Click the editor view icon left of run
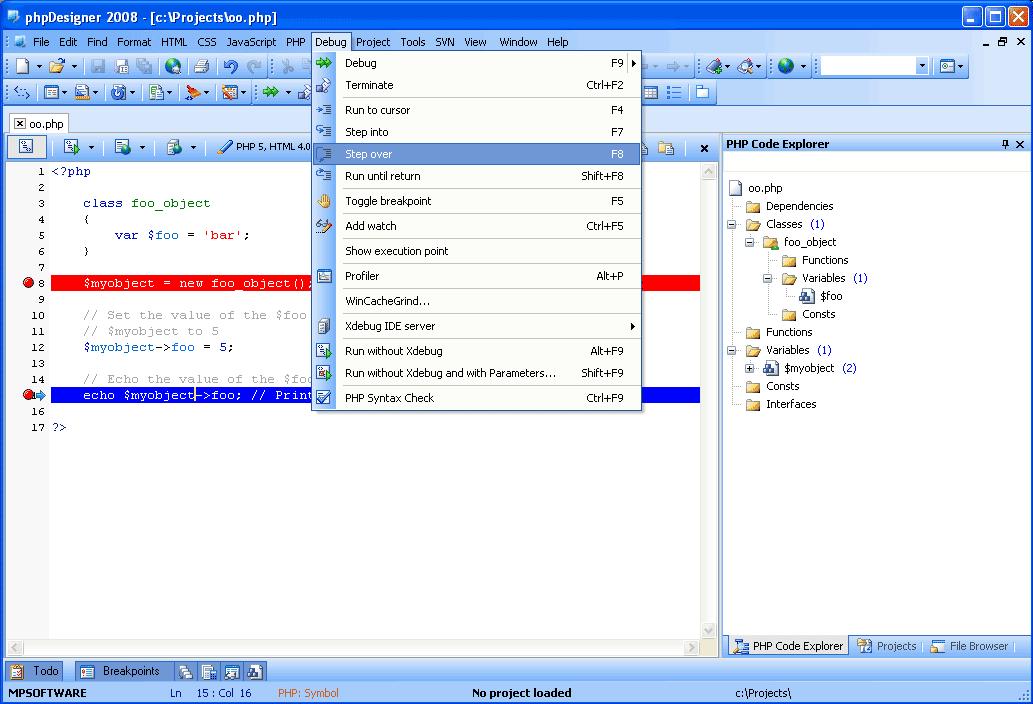Screen dimensions: 1033x704 tap(26, 147)
